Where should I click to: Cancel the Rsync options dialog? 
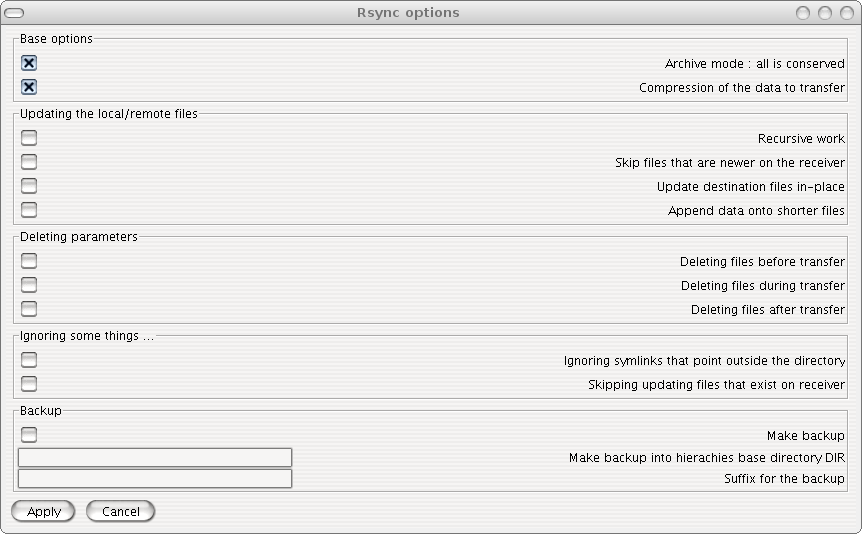120,511
